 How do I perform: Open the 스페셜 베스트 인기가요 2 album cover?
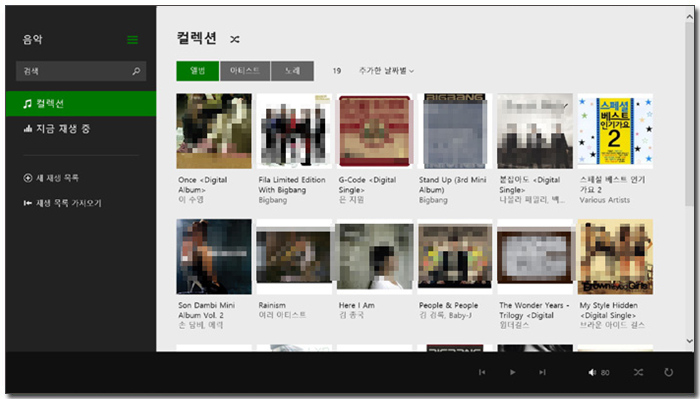click(x=615, y=131)
